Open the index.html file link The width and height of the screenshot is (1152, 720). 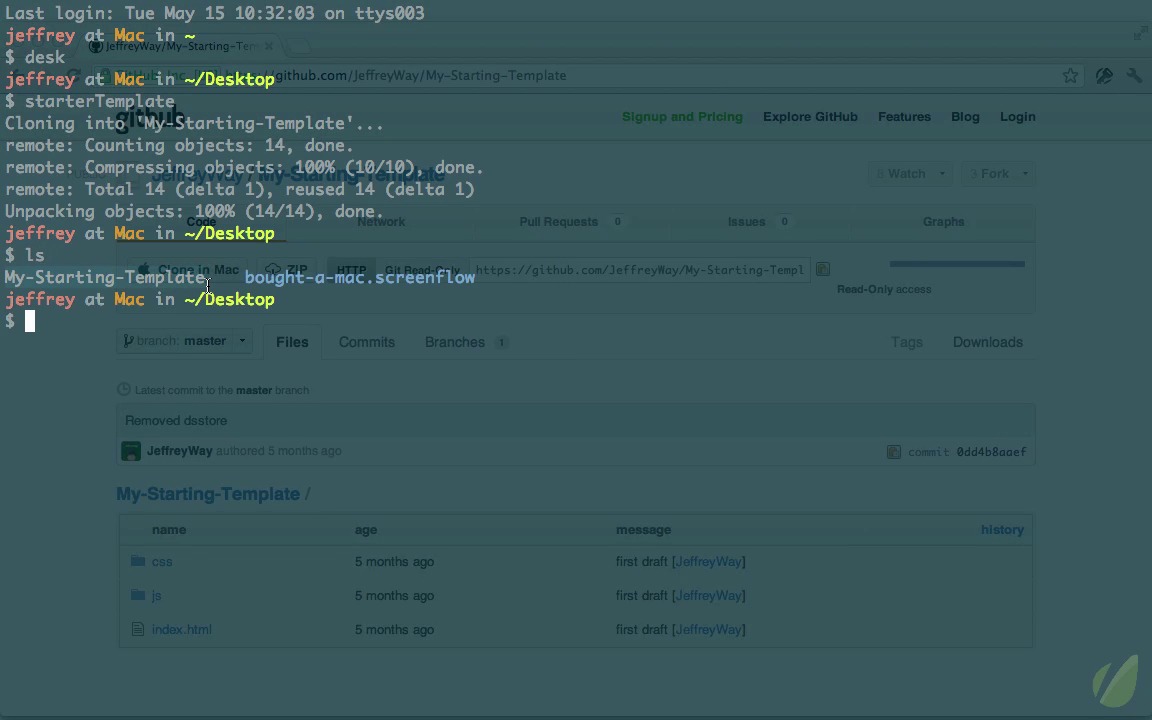pyautogui.click(x=181, y=629)
